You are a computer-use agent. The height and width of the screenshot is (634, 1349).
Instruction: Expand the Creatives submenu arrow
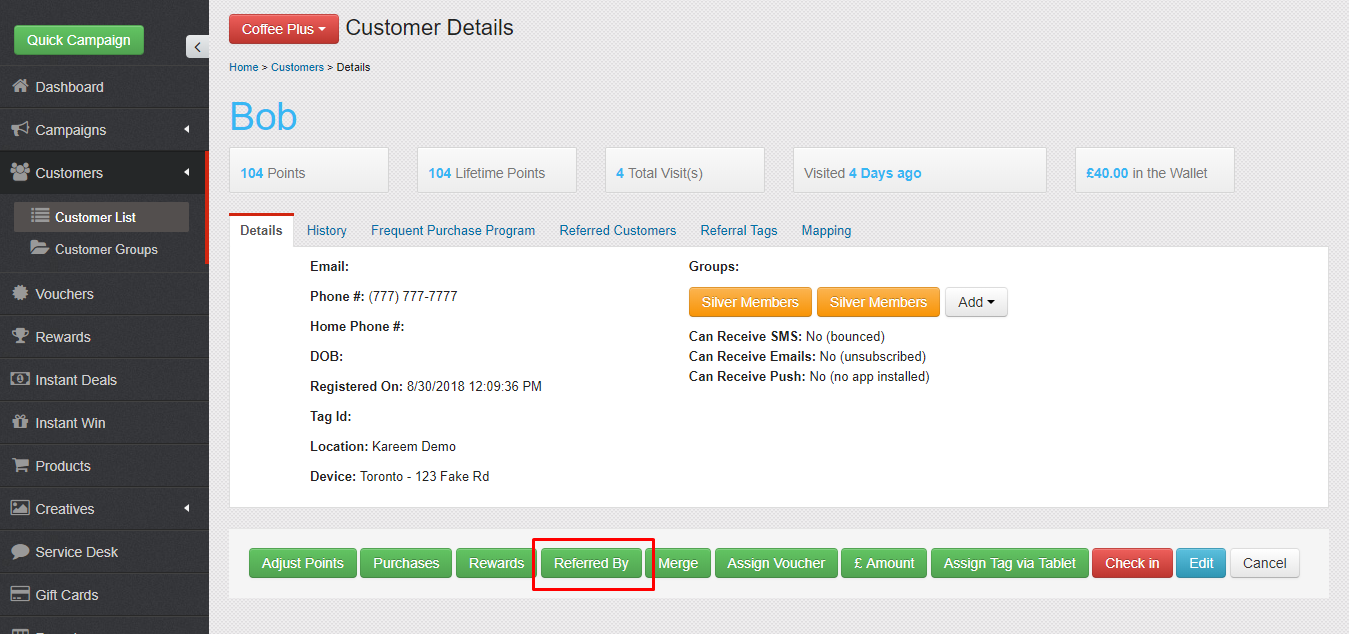[187, 509]
